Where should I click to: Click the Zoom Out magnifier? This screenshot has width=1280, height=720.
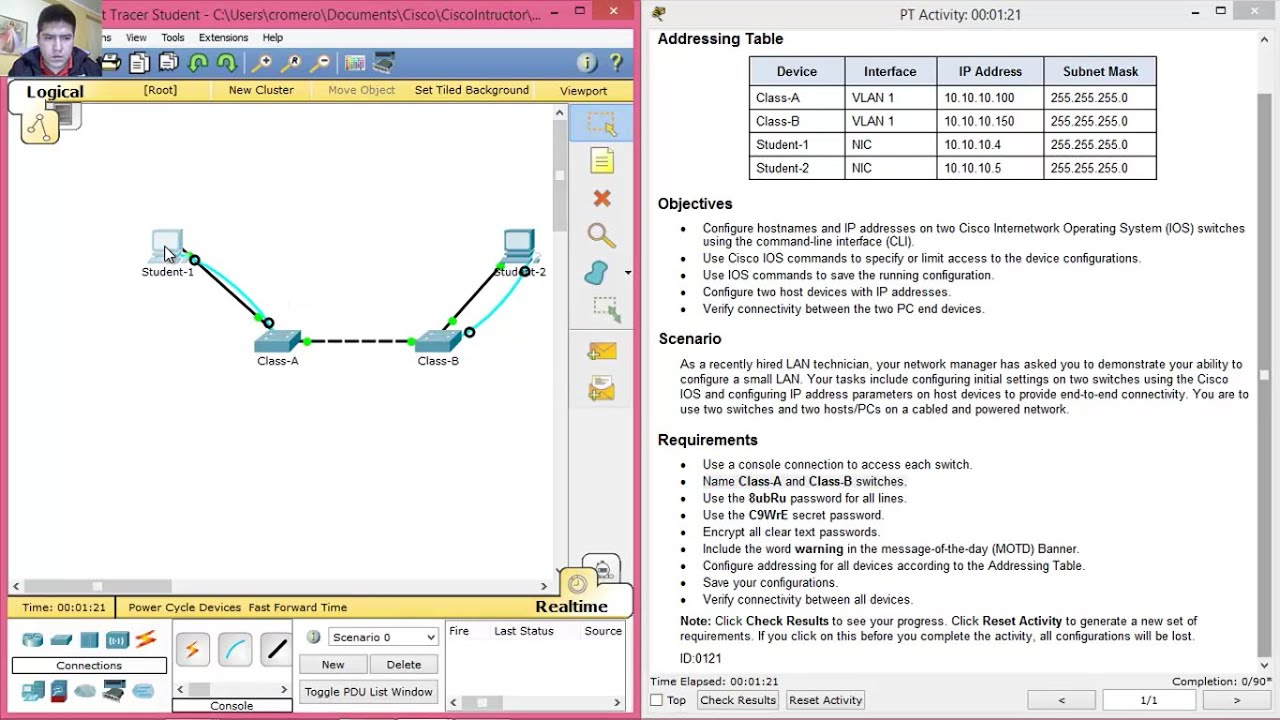[x=320, y=63]
